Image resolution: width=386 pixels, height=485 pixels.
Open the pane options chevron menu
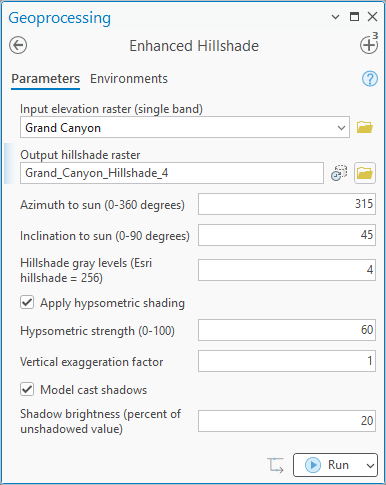(x=335, y=17)
